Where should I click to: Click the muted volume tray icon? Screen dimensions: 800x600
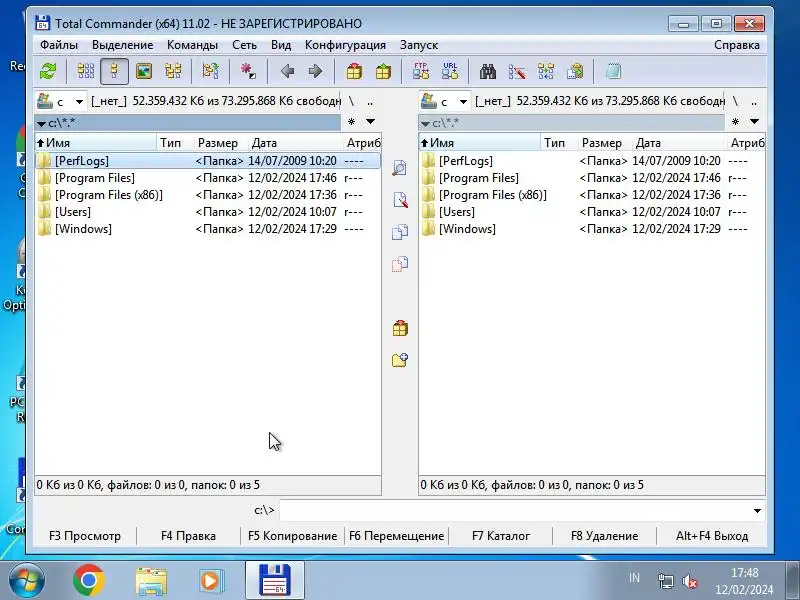(x=690, y=581)
